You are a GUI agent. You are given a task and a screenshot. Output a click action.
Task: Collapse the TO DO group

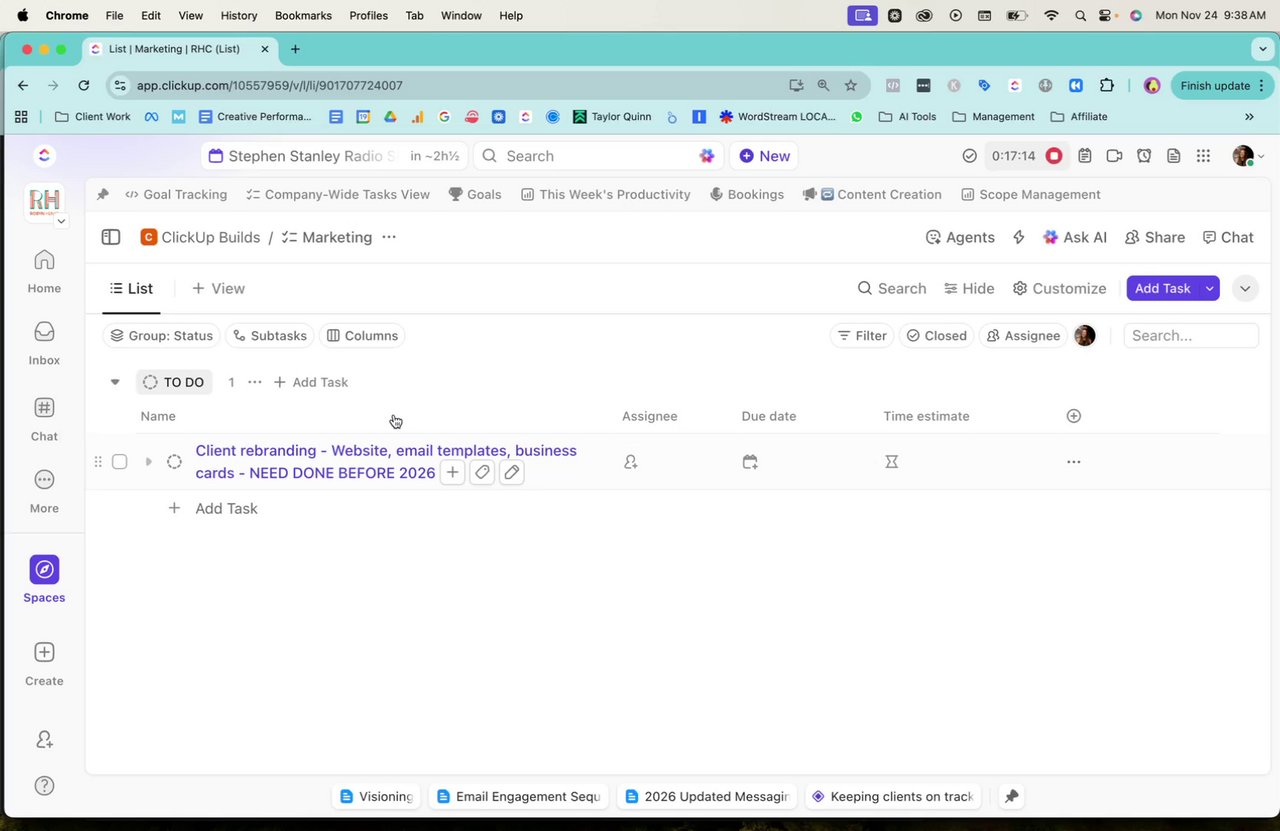115,382
